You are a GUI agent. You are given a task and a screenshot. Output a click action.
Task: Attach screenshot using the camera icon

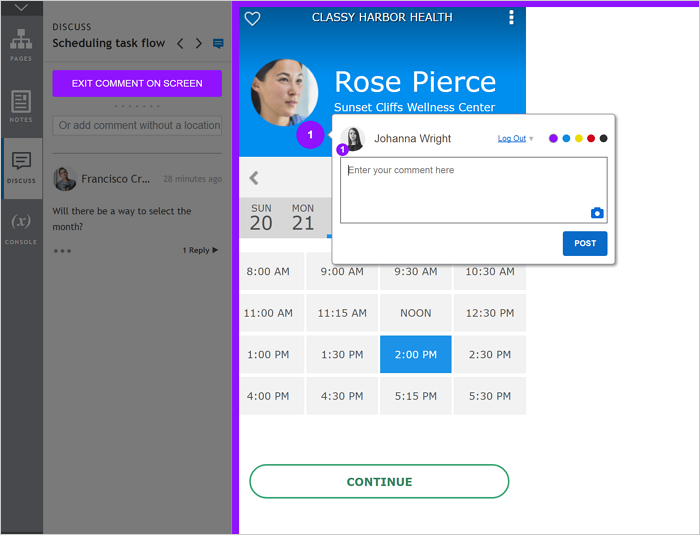(x=597, y=213)
